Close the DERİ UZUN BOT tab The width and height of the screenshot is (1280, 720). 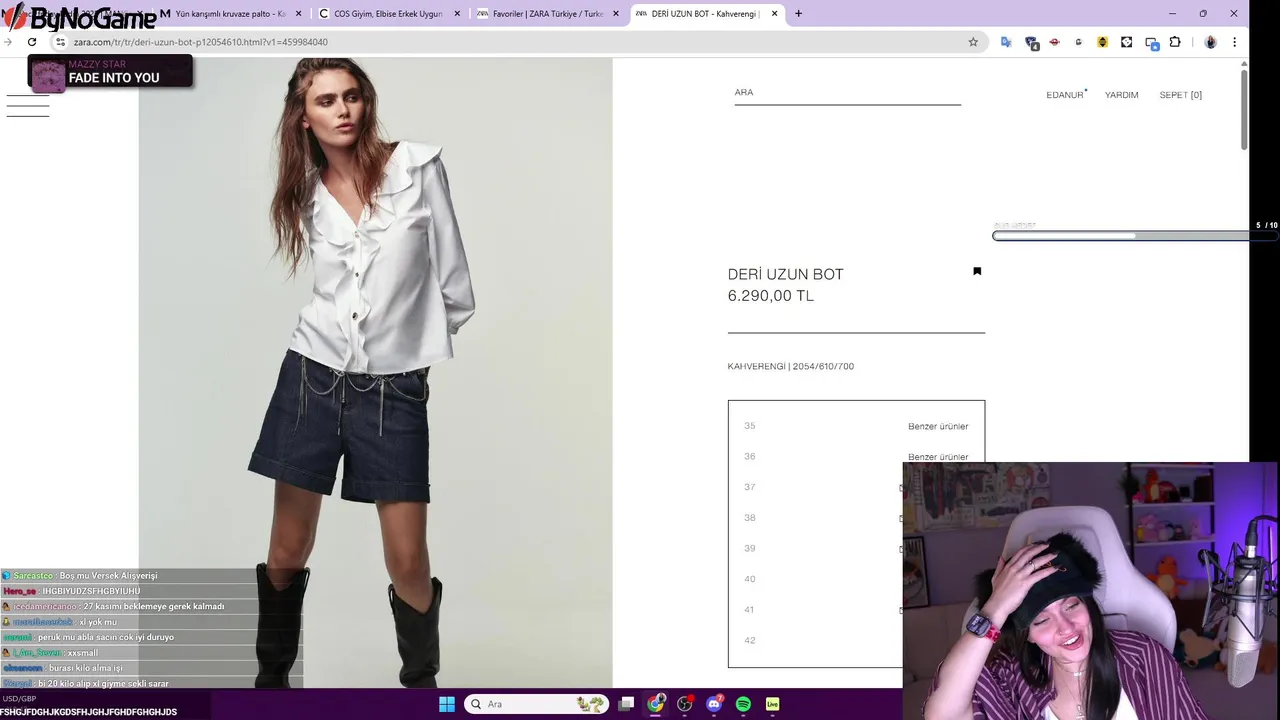pyautogui.click(x=774, y=14)
